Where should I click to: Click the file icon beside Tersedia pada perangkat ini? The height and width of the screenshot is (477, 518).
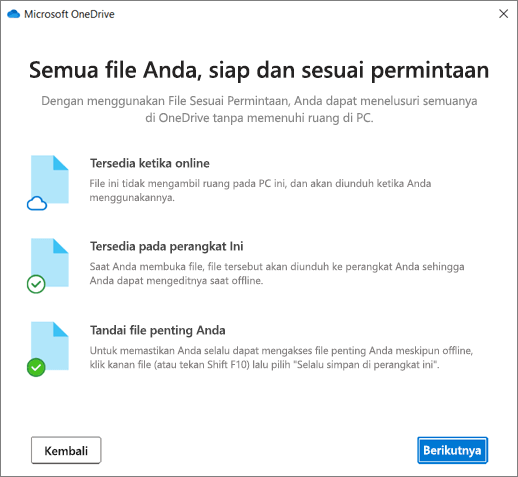tap(50, 262)
